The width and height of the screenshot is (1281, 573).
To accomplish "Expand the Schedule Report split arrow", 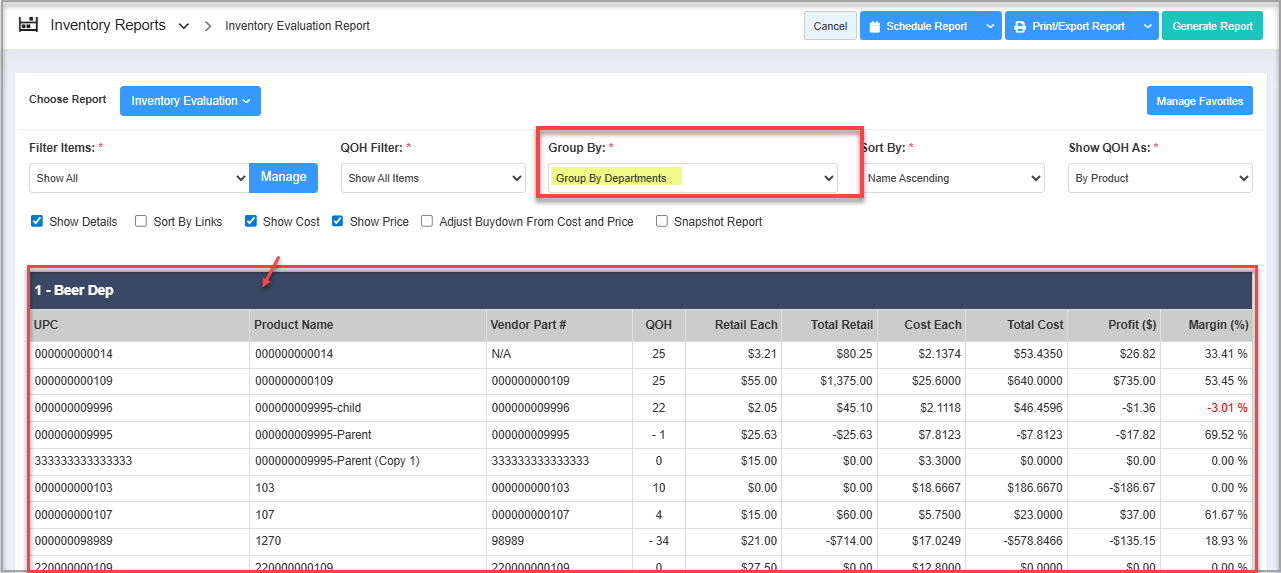I will pos(989,26).
